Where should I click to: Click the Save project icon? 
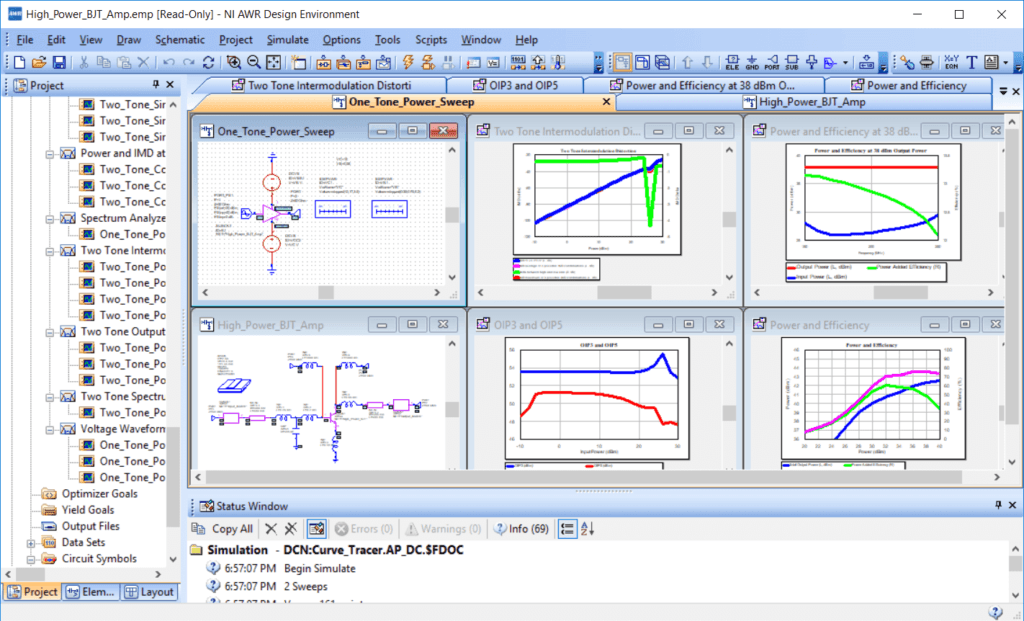tap(59, 62)
